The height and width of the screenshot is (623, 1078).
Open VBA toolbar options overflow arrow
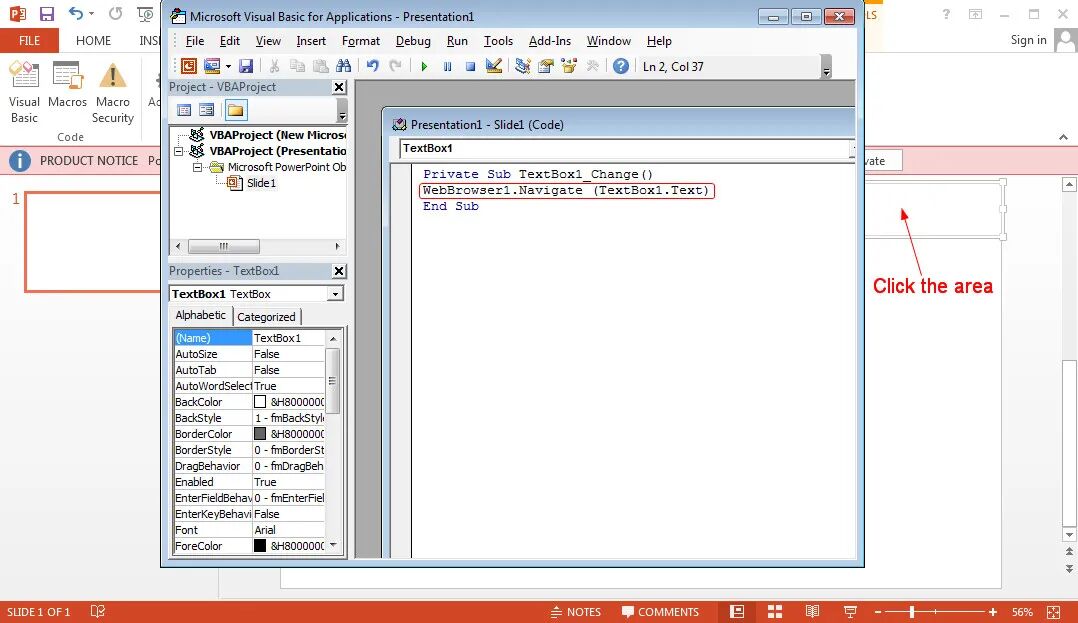pyautogui.click(x=826, y=67)
